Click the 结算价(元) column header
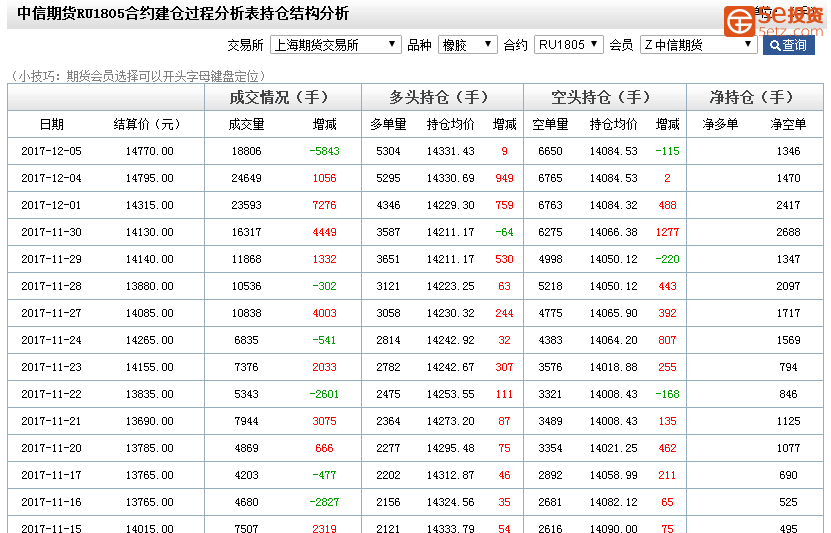 coord(147,125)
